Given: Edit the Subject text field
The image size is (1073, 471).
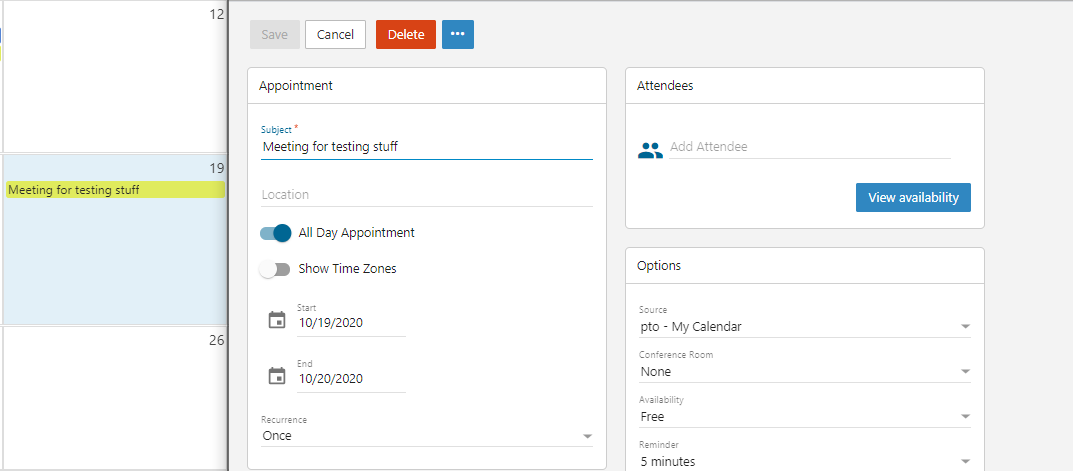Looking at the screenshot, I should pyautogui.click(x=426, y=147).
